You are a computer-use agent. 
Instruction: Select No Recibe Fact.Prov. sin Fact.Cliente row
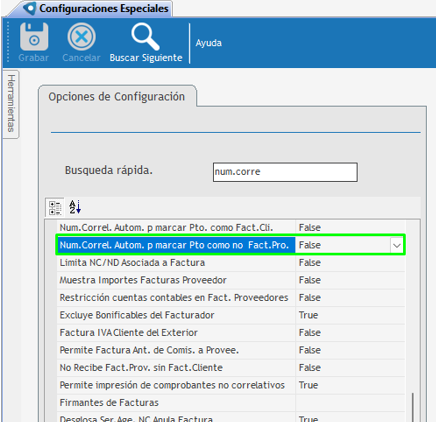(x=231, y=368)
